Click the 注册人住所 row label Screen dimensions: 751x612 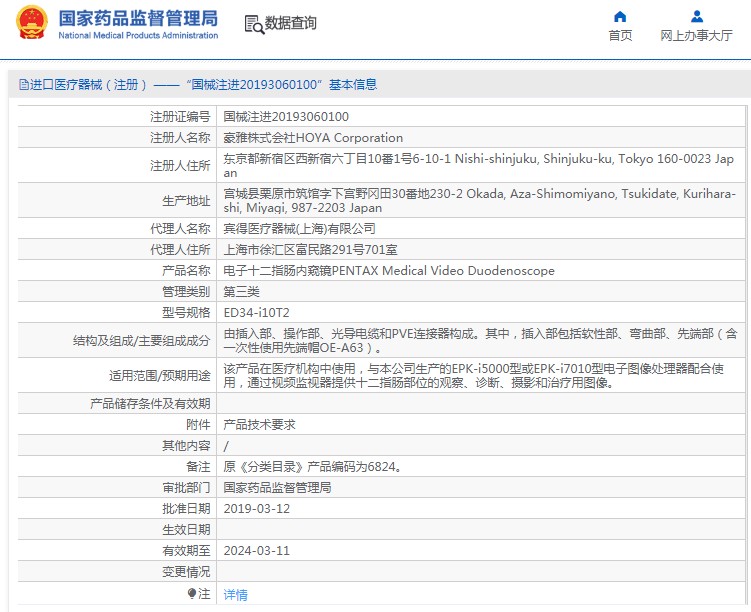180,166
